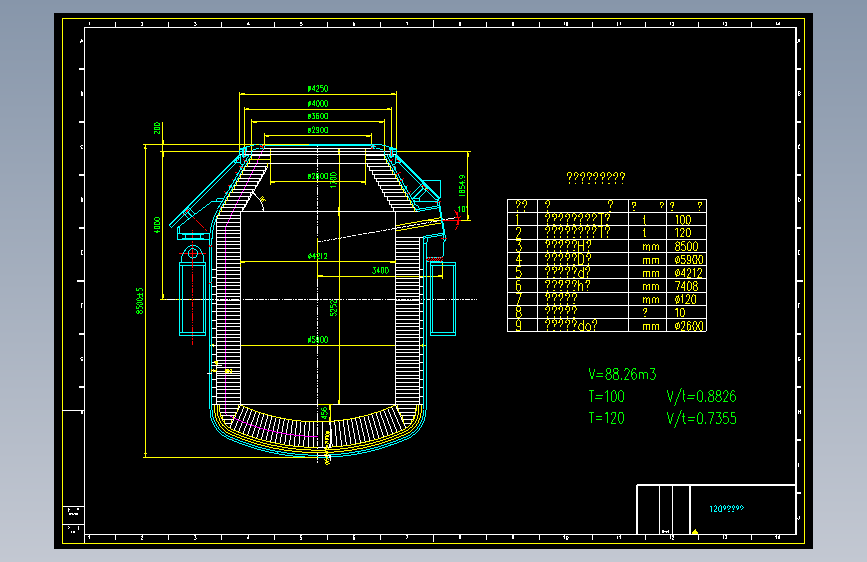Click the ø2900 dimension label
The height and width of the screenshot is (562, 867).
point(318,130)
